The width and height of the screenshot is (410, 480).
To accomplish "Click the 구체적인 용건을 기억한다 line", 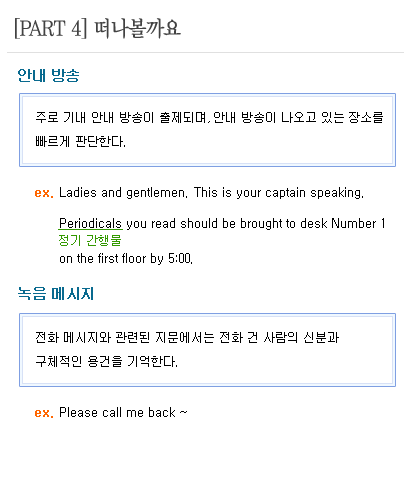I will pyautogui.click(x=106, y=361).
